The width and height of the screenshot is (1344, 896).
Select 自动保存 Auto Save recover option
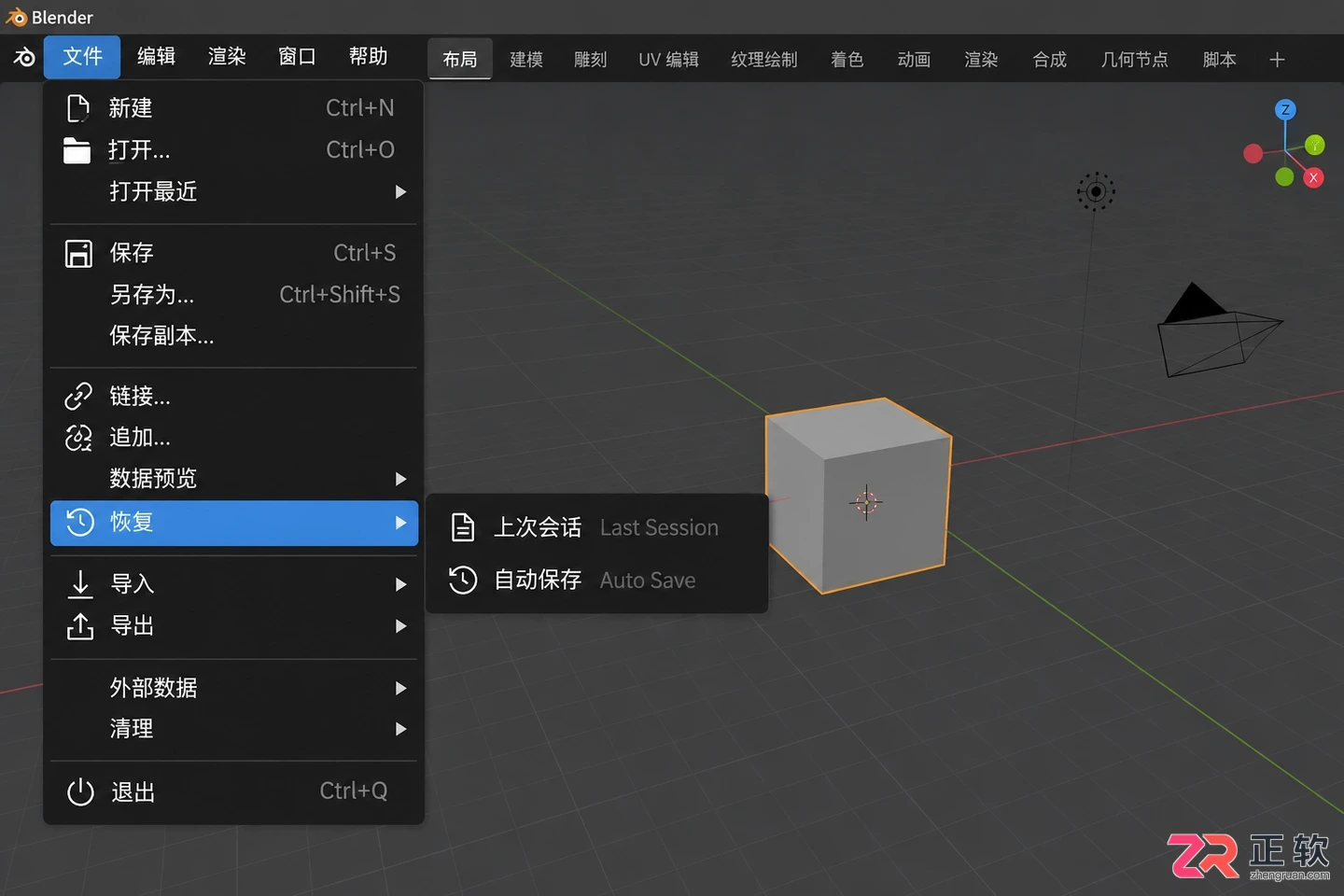pos(597,580)
